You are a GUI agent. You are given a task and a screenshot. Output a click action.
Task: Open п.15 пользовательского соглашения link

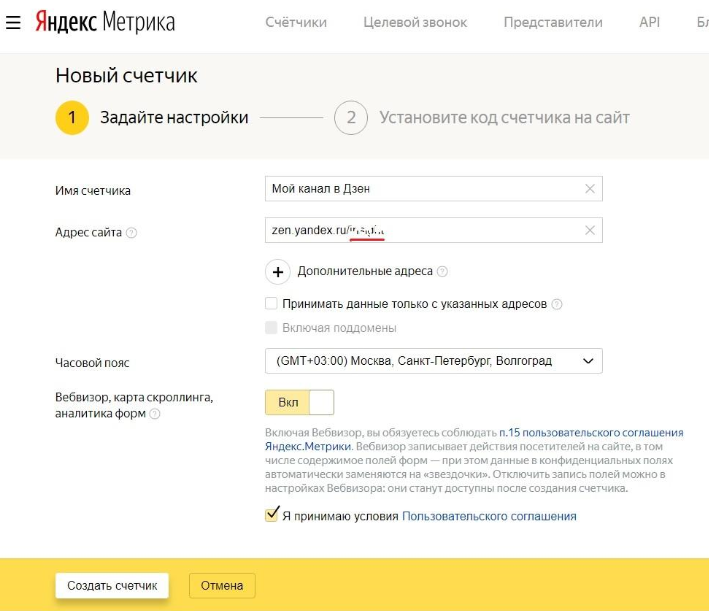click(591, 433)
